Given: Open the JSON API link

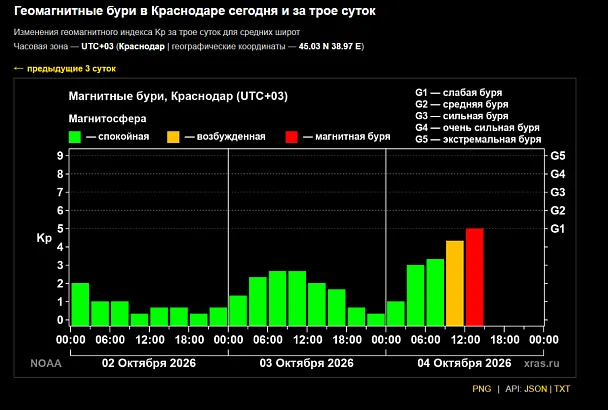Looking at the screenshot, I should coord(535,389).
